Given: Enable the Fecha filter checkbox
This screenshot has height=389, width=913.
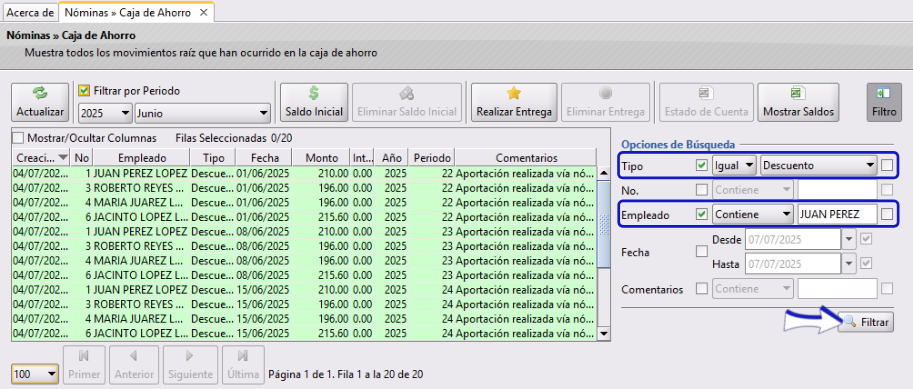Looking at the screenshot, I should pos(702,252).
